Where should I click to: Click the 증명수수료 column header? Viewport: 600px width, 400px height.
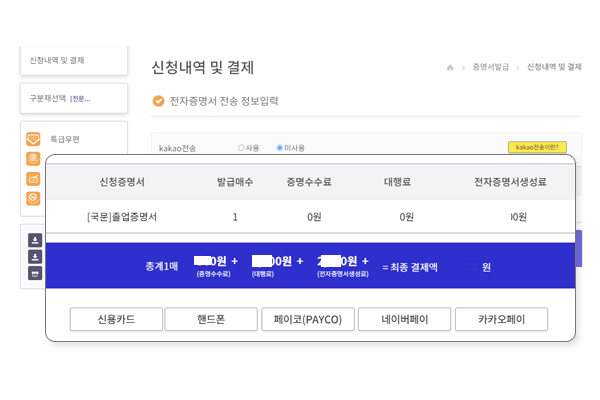309,182
